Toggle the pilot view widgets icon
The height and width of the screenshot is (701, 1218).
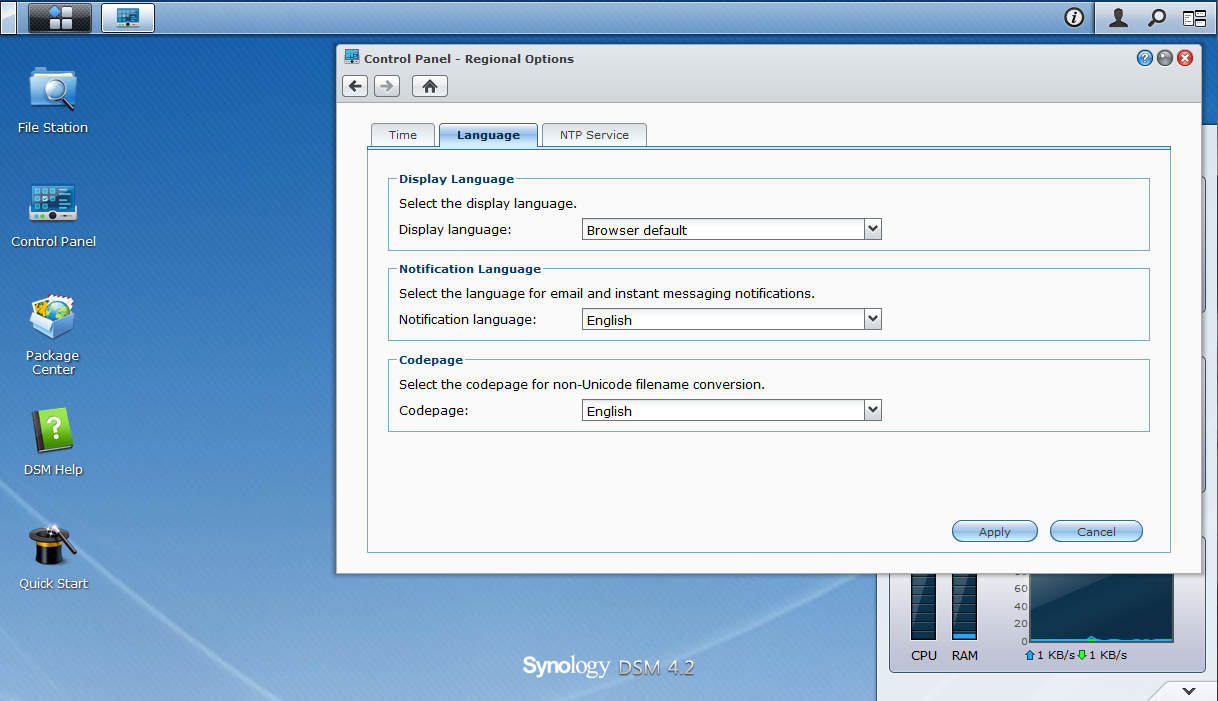point(1194,17)
